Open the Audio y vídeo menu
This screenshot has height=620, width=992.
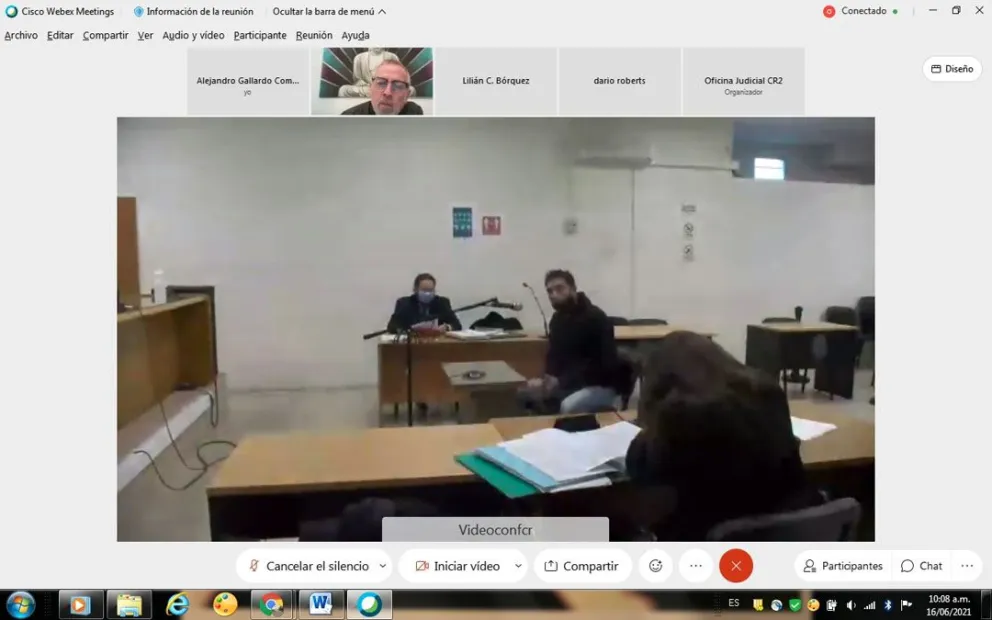click(193, 35)
